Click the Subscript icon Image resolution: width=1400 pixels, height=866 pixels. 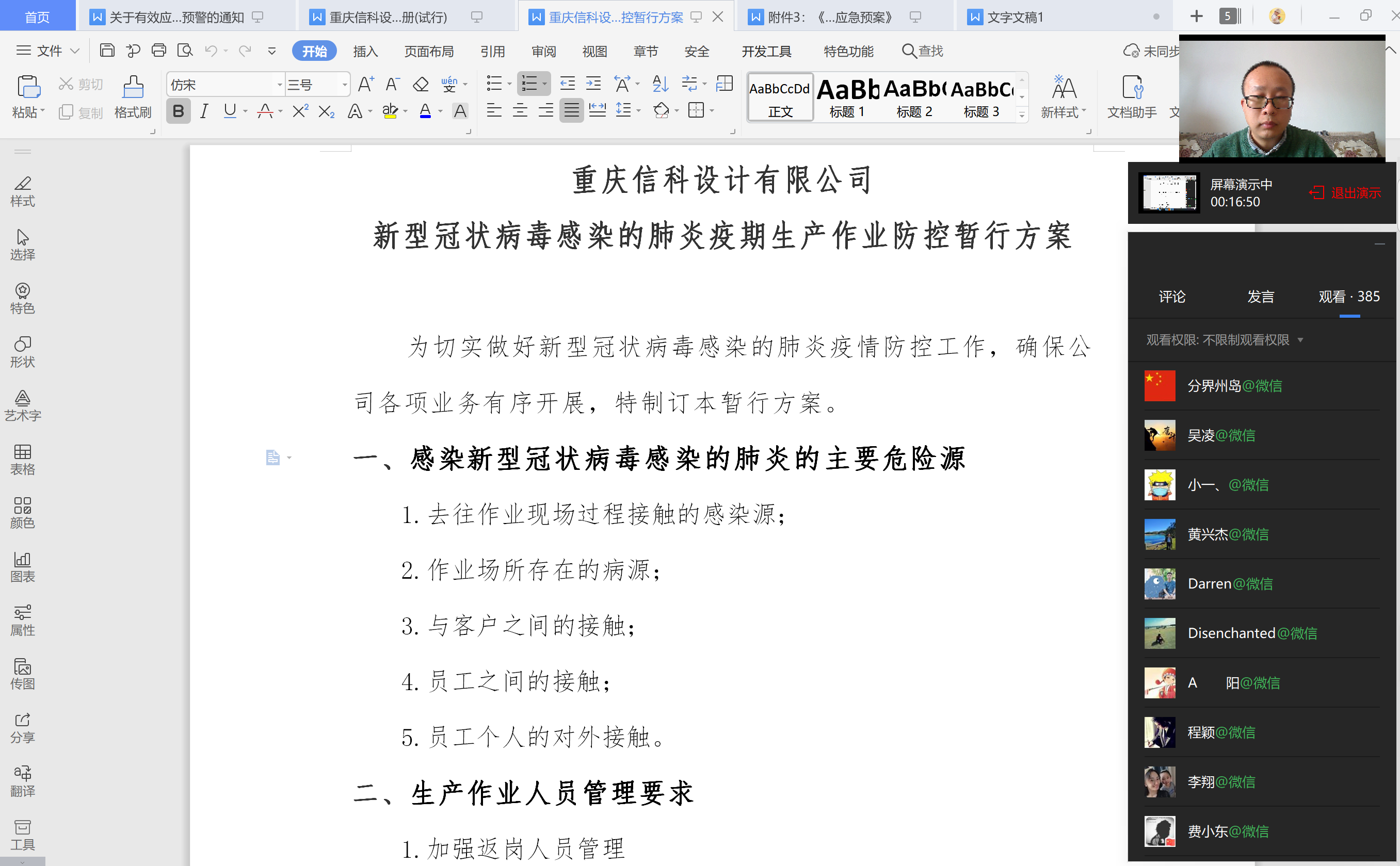[x=326, y=111]
